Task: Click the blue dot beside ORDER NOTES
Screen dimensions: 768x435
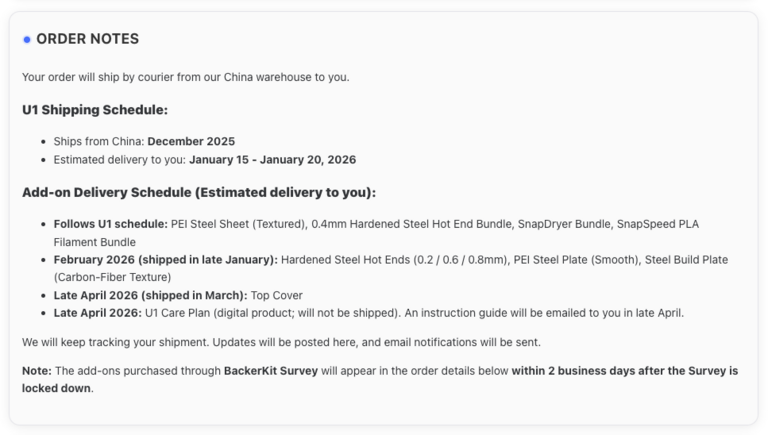Action: 27,40
